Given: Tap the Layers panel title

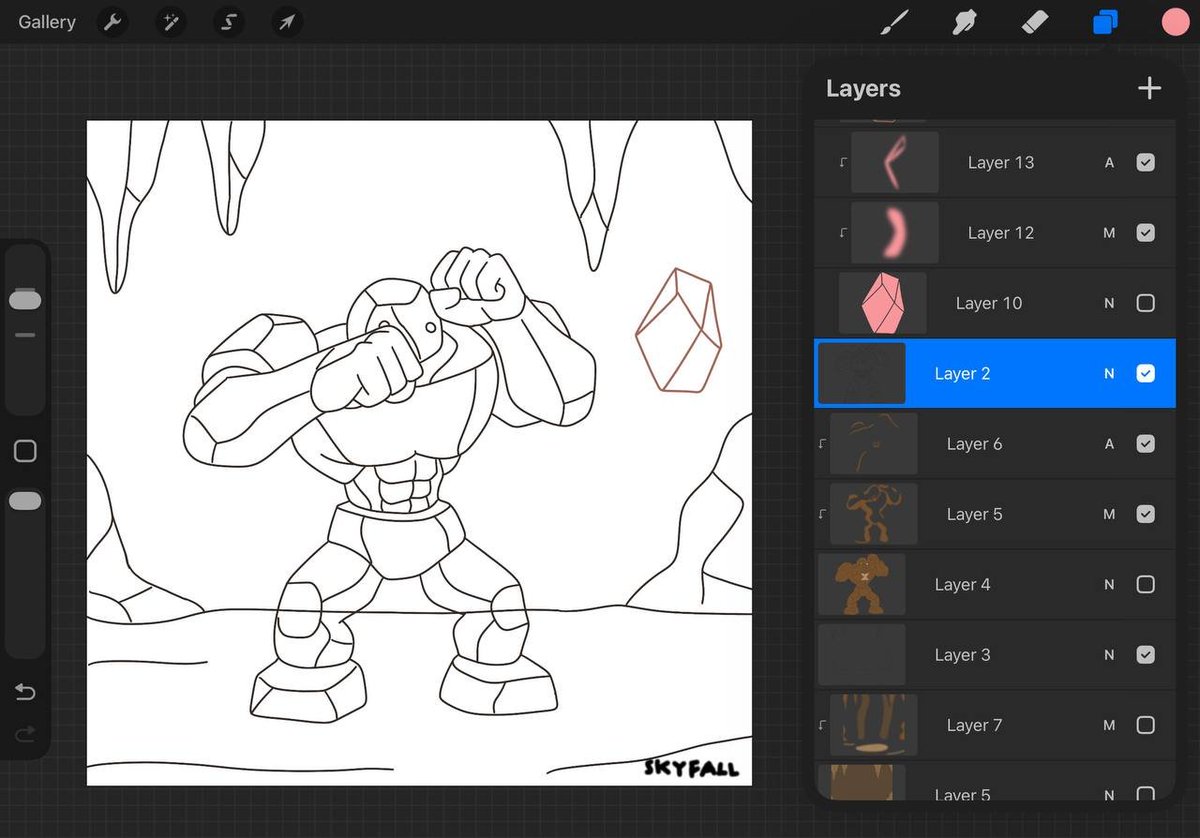Looking at the screenshot, I should 863,88.
